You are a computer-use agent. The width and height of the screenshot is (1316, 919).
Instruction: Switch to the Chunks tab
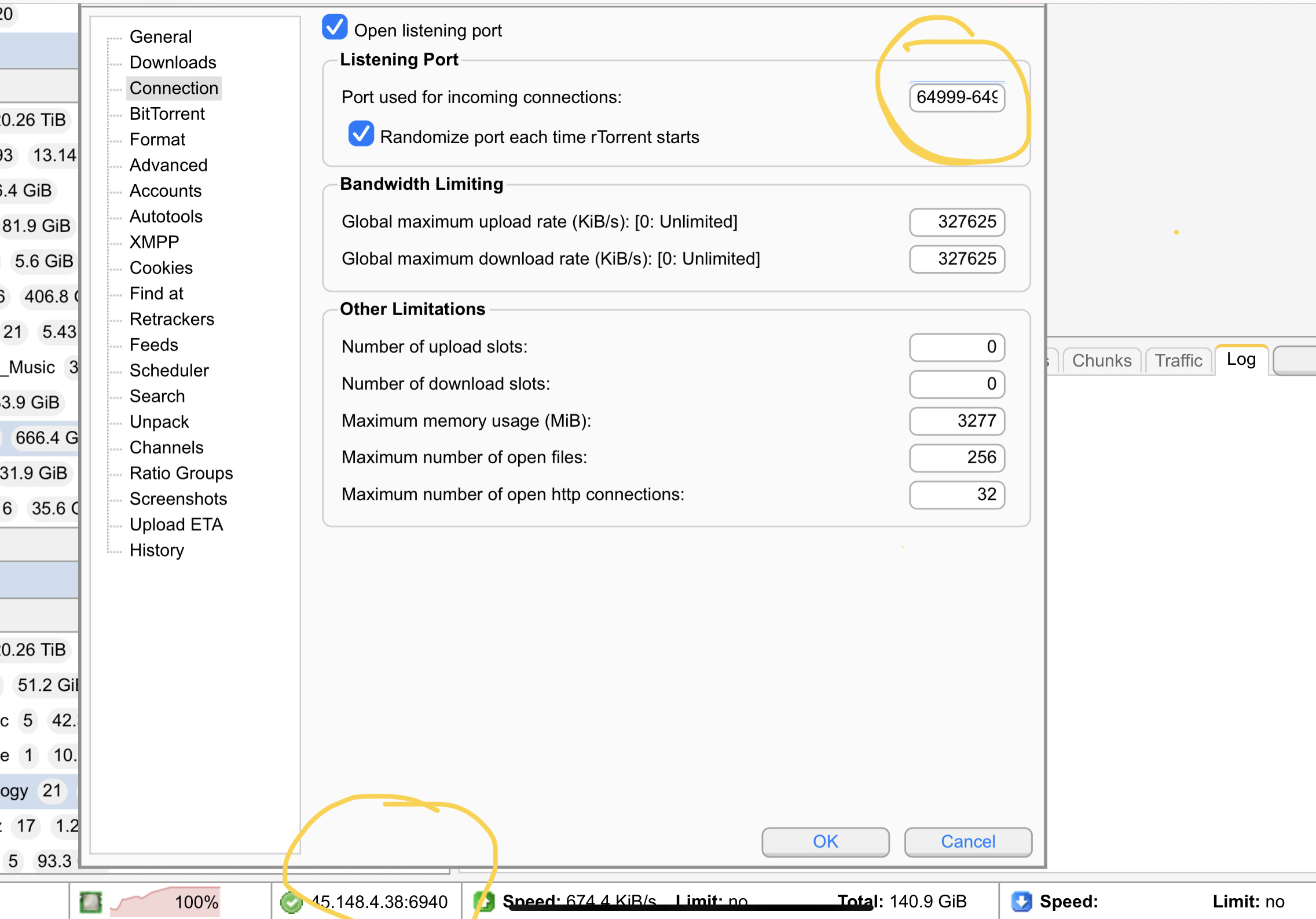coord(1101,361)
